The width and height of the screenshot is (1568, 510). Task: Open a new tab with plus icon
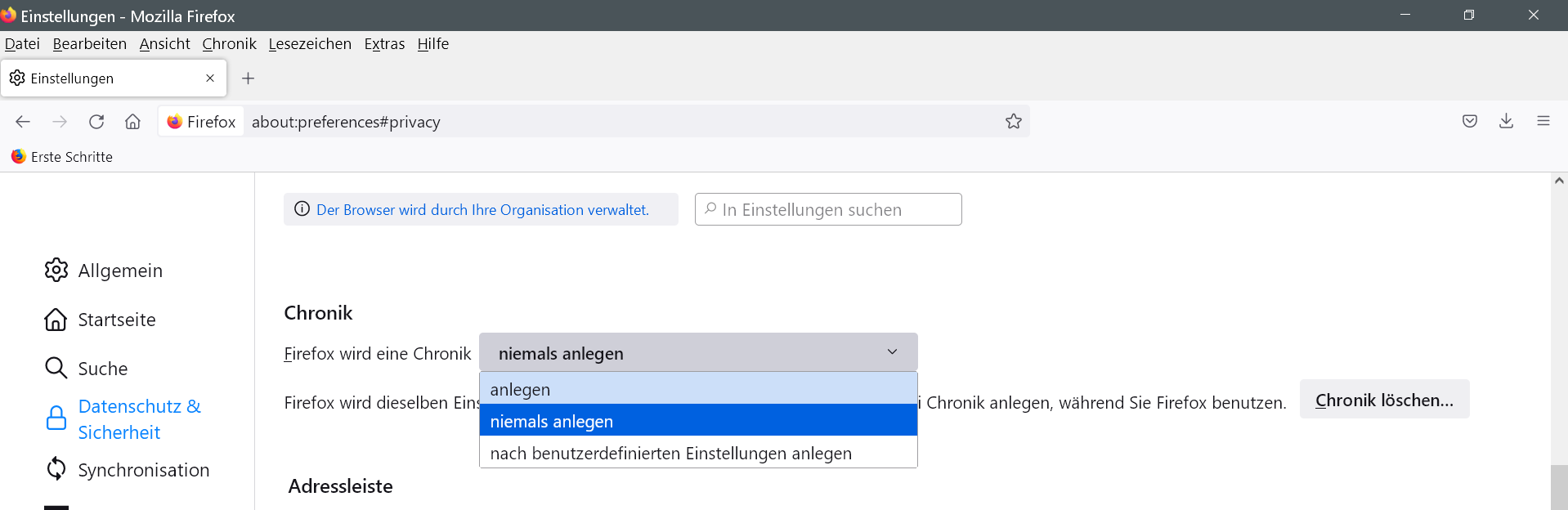pyautogui.click(x=249, y=78)
